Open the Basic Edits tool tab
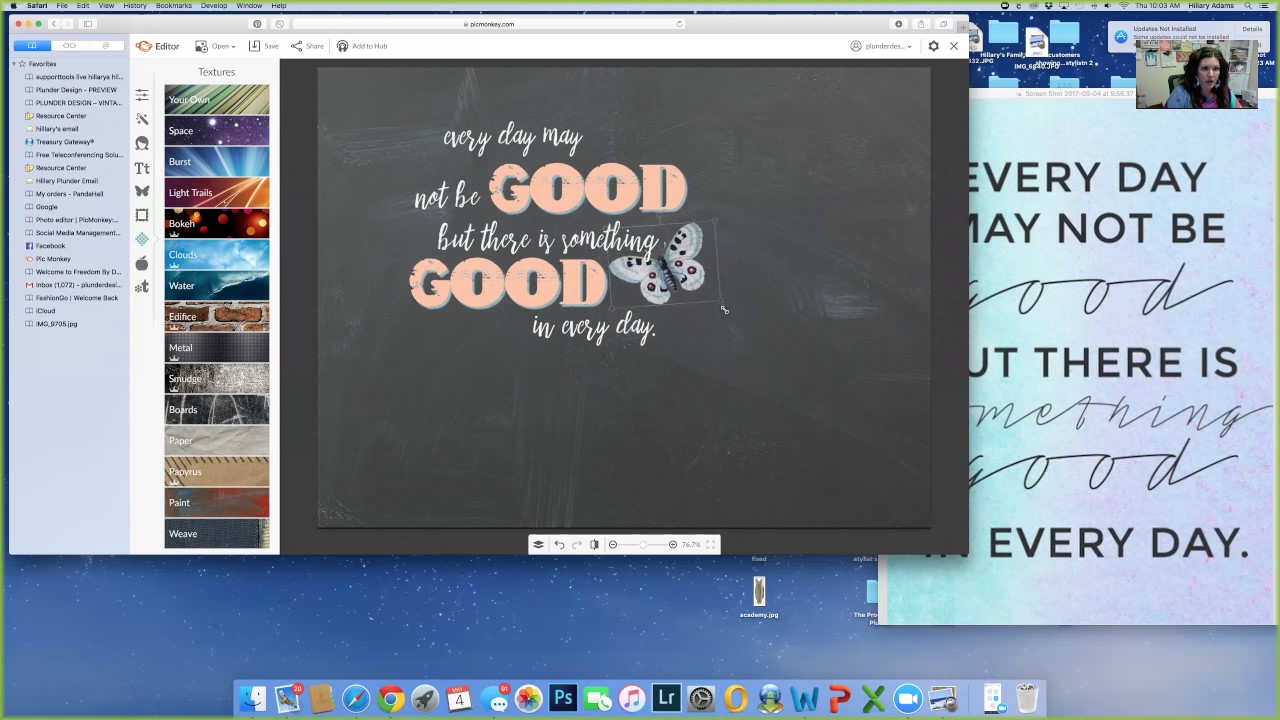1280x720 pixels. [142, 95]
